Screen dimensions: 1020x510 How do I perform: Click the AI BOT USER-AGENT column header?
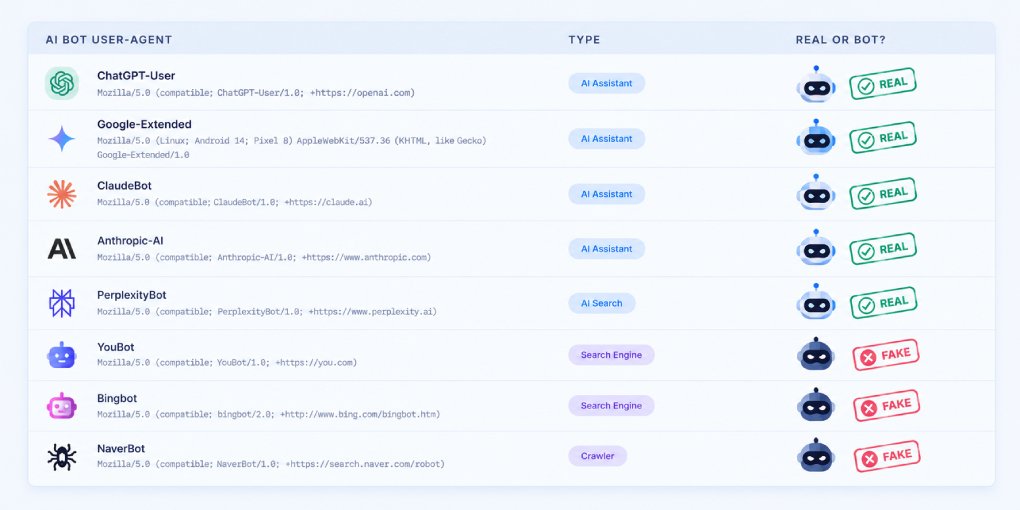click(109, 40)
